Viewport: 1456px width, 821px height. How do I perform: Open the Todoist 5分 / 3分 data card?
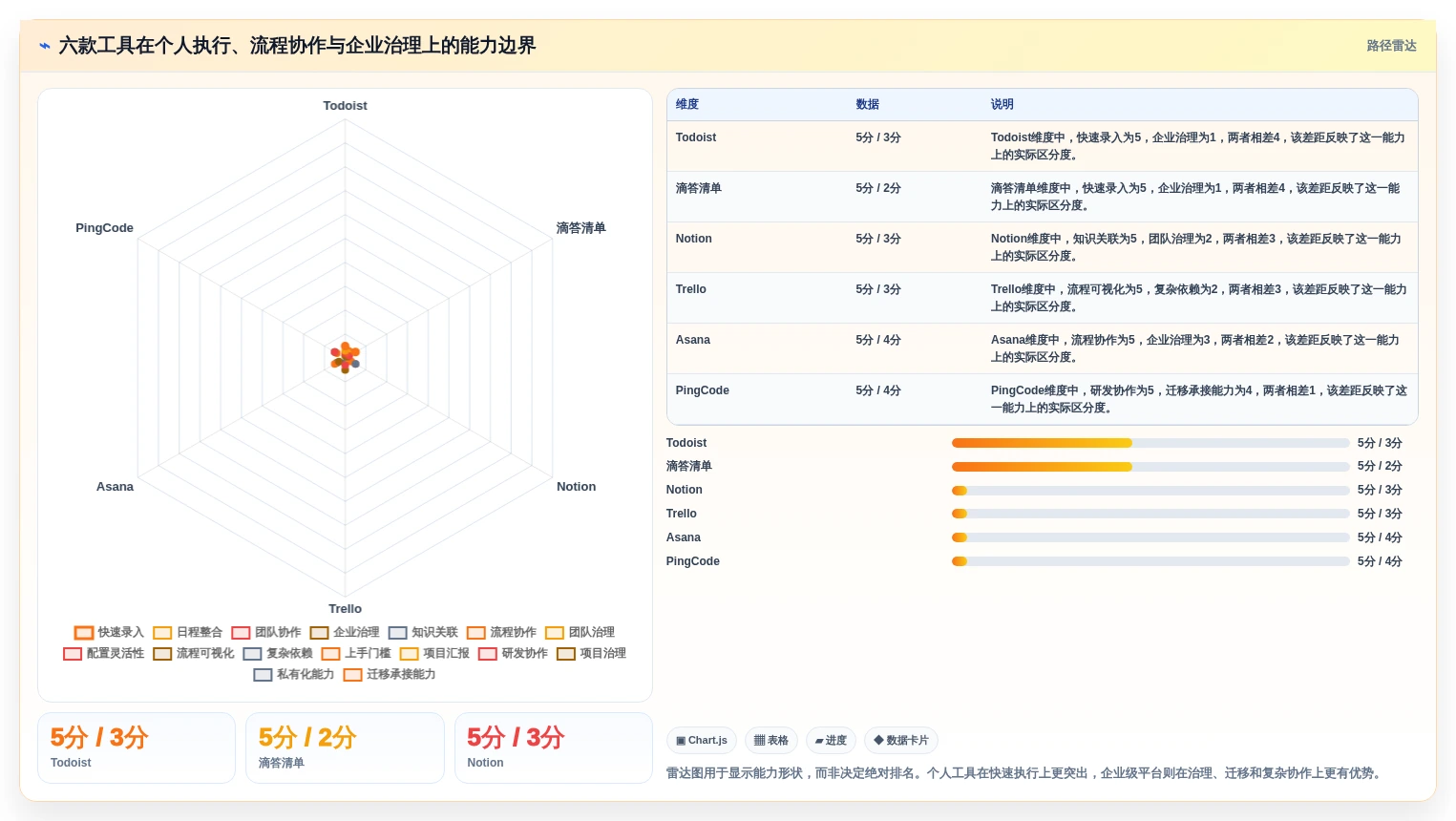tap(137, 748)
